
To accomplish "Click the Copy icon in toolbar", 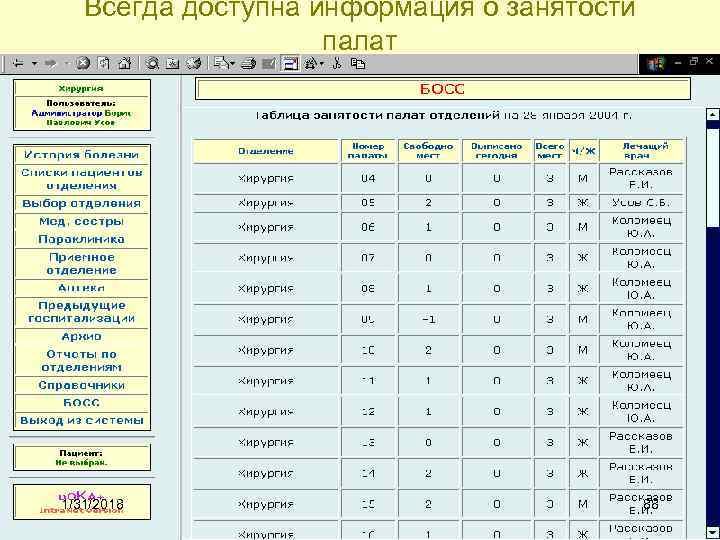I will [358, 63].
